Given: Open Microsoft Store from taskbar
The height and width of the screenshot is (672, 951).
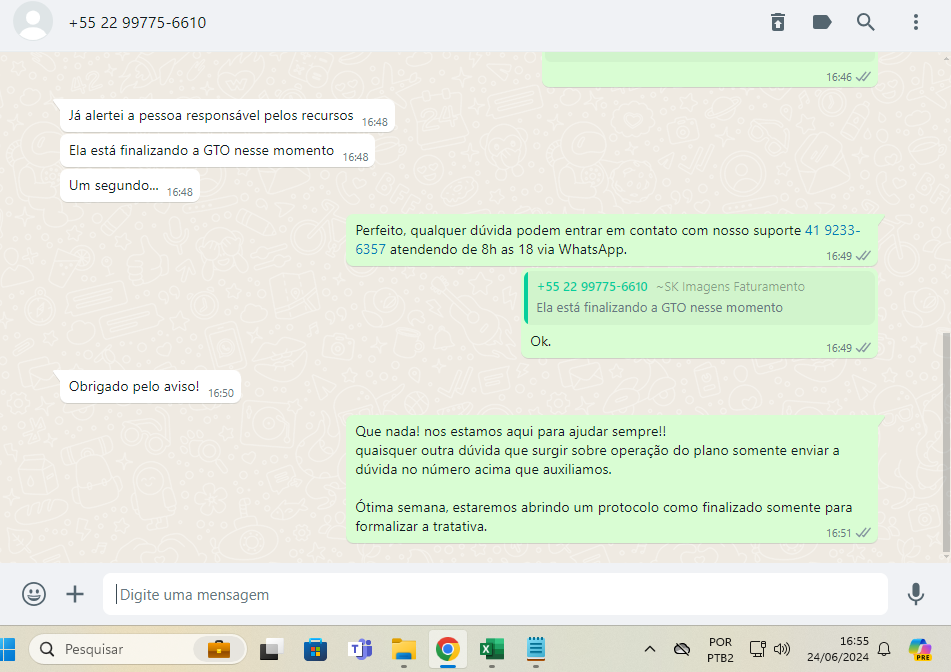Looking at the screenshot, I should pyautogui.click(x=315, y=650).
